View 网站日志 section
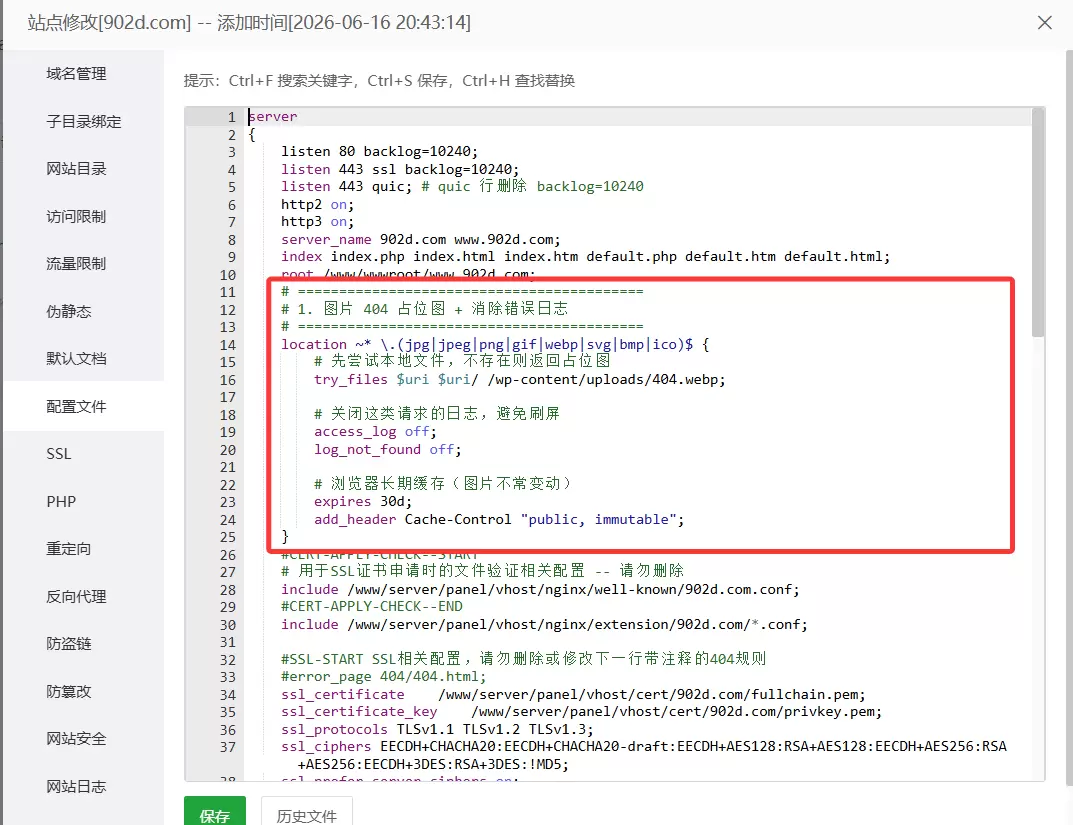This screenshot has height=825, width=1073. pos(76,787)
